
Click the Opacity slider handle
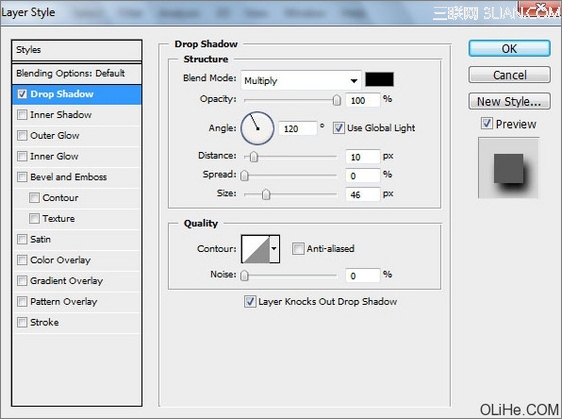coord(337,100)
